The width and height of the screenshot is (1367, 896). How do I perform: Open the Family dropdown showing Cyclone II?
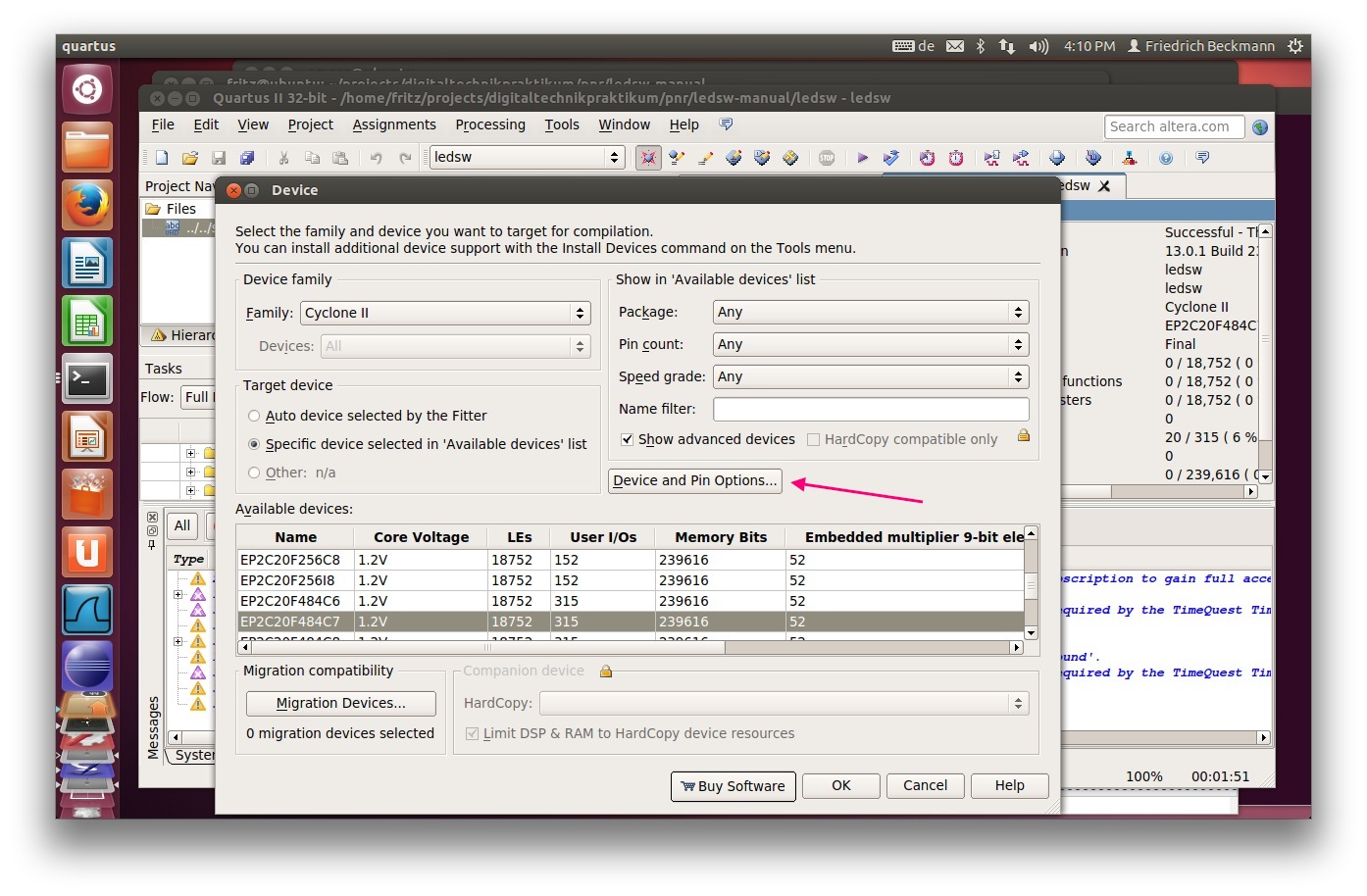click(445, 313)
